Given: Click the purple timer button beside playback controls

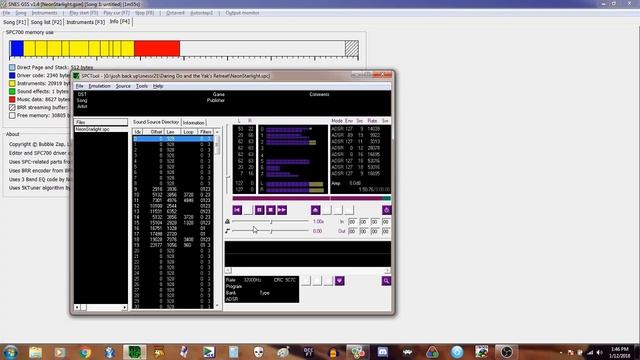Looking at the screenshot, I should (386, 210).
